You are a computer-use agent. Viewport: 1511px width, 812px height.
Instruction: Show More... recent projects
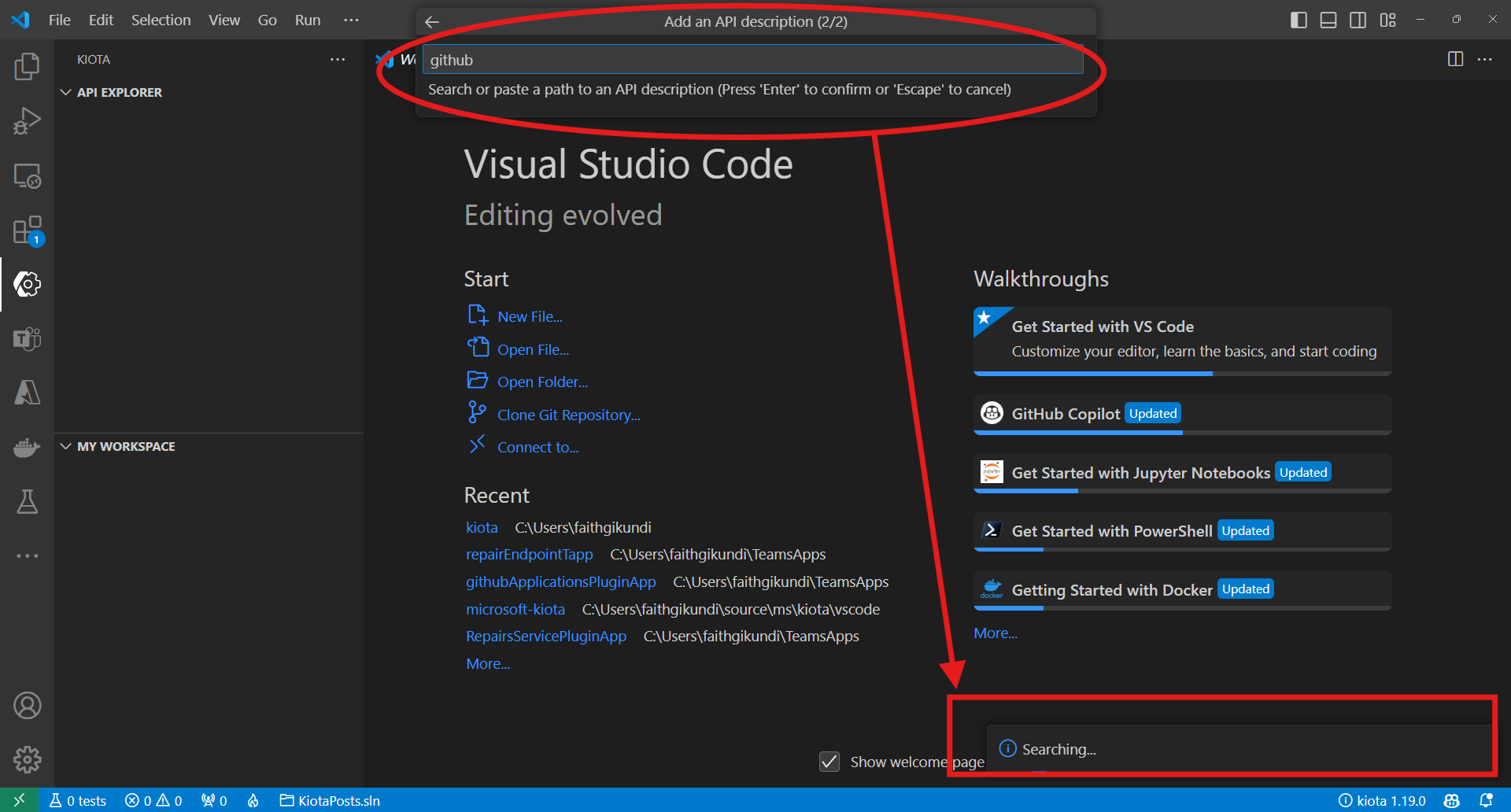coord(488,664)
